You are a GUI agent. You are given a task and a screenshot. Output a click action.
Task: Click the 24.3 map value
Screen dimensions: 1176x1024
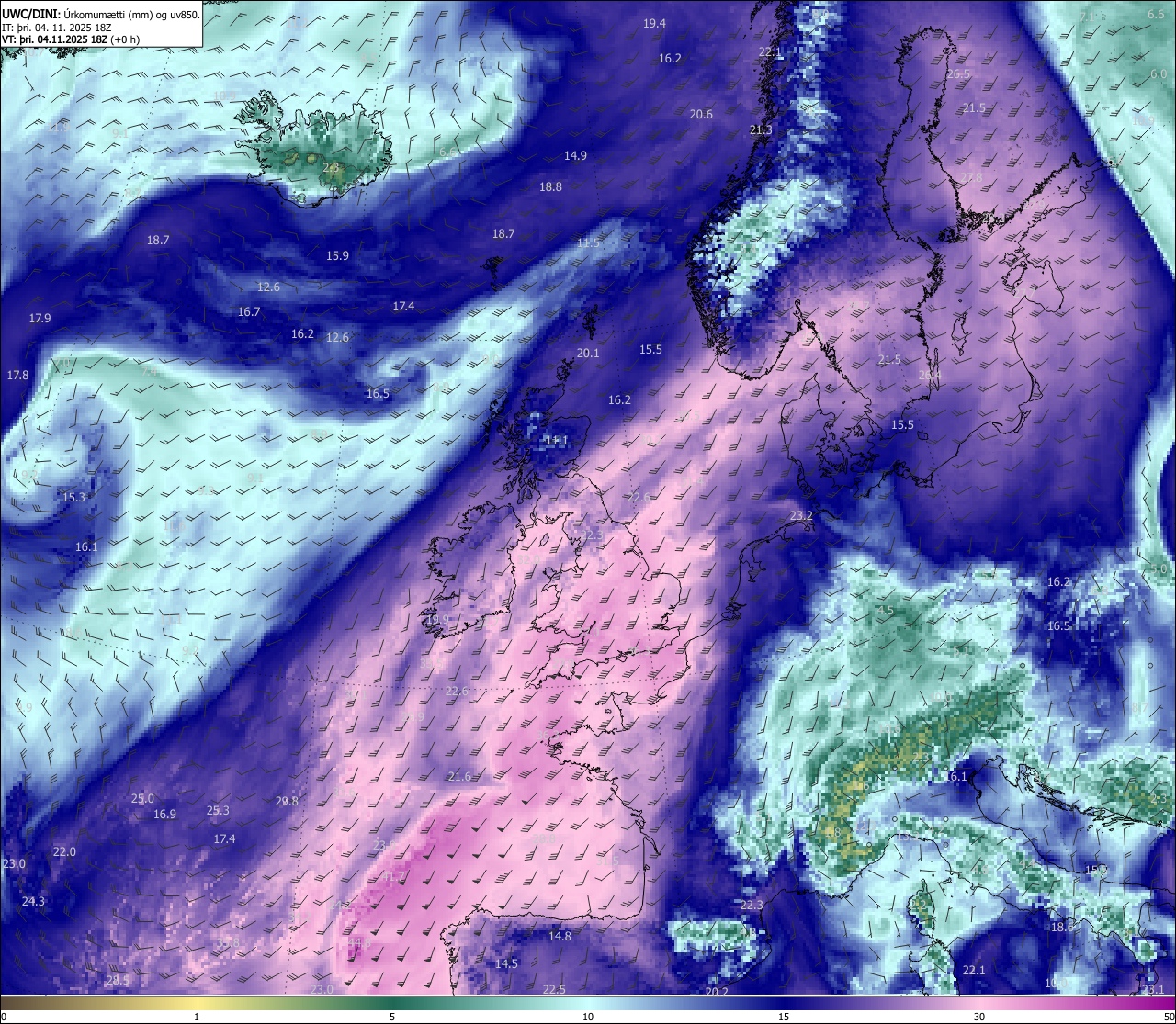[33, 902]
